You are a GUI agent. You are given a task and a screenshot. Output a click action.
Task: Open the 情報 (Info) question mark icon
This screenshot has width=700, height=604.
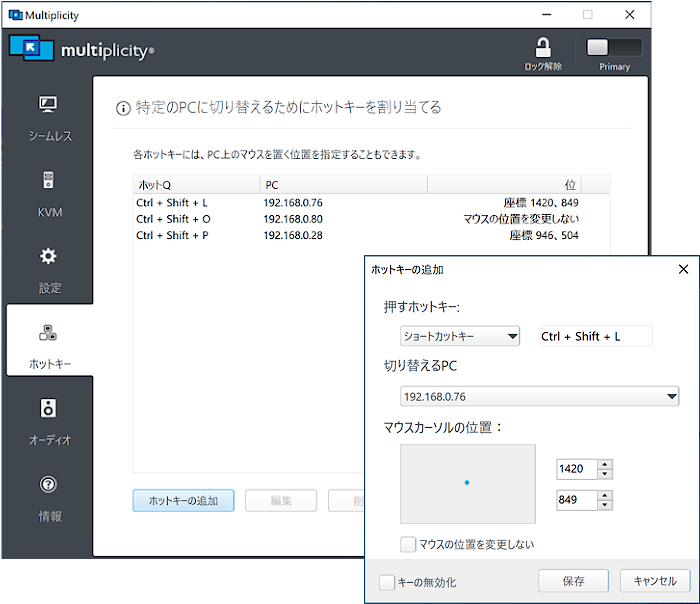tap(48, 484)
